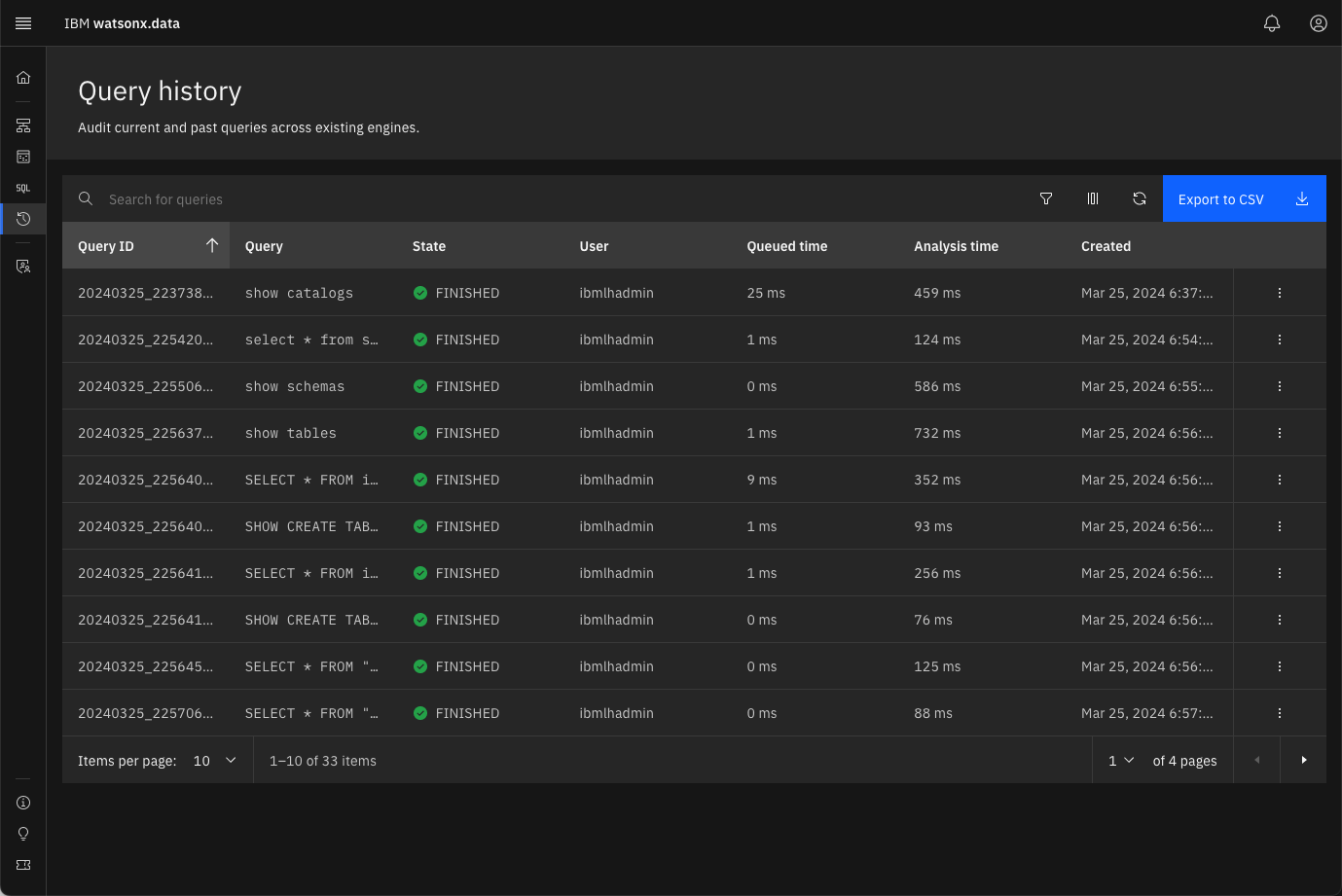Click the 459 ms analysis time
This screenshot has width=1342, height=896.
tap(937, 293)
